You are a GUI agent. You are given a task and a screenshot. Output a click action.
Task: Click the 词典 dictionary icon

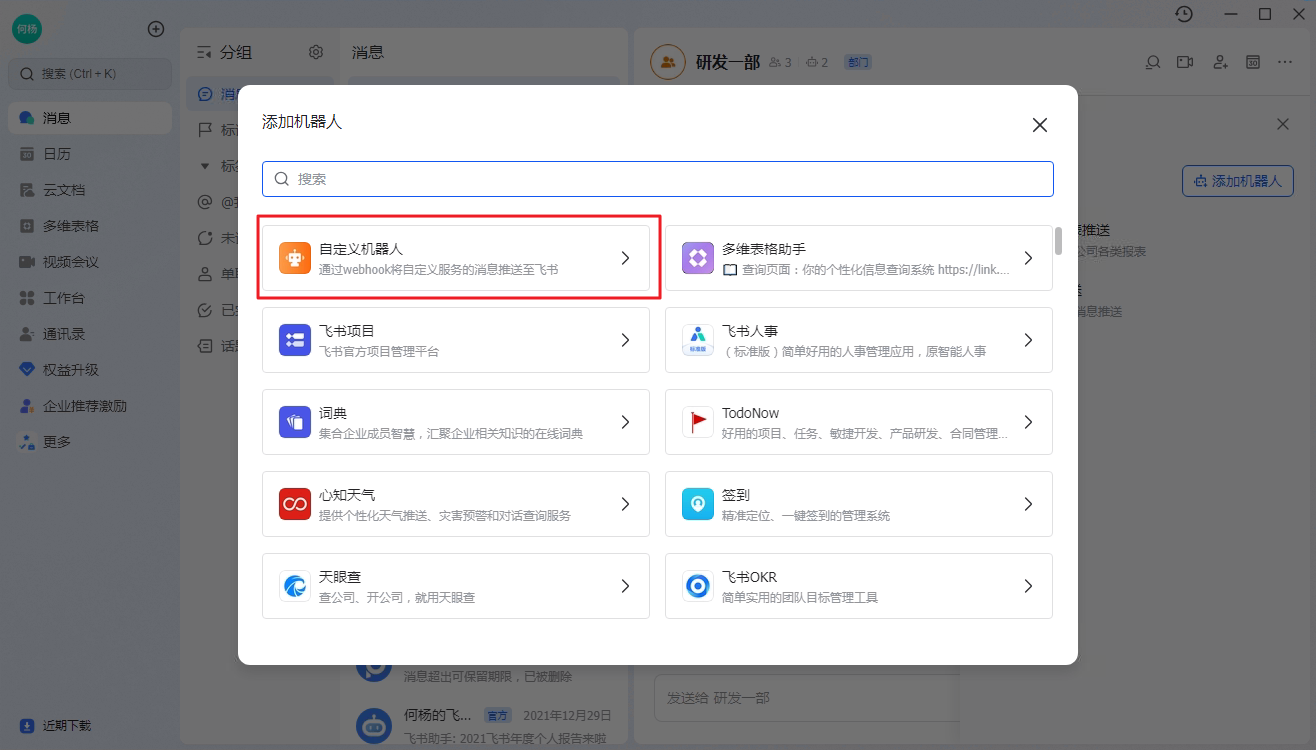295,422
